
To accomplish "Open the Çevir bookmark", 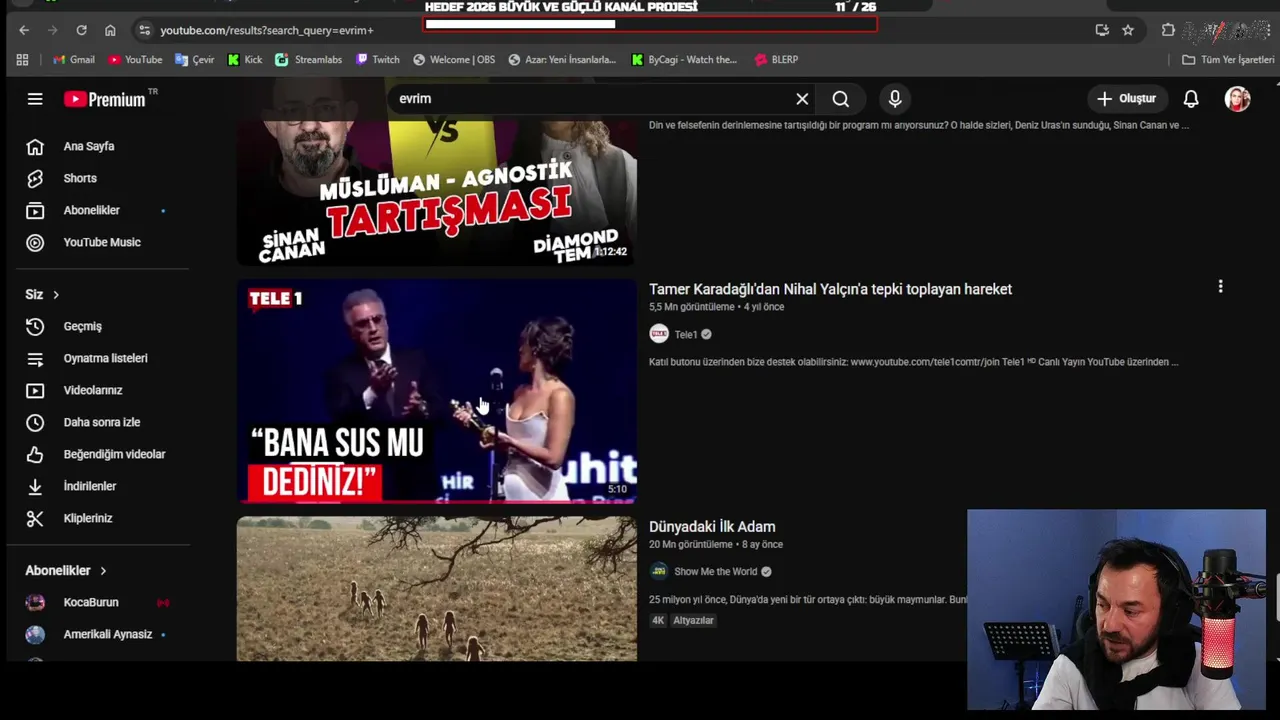I will pyautogui.click(x=195, y=60).
